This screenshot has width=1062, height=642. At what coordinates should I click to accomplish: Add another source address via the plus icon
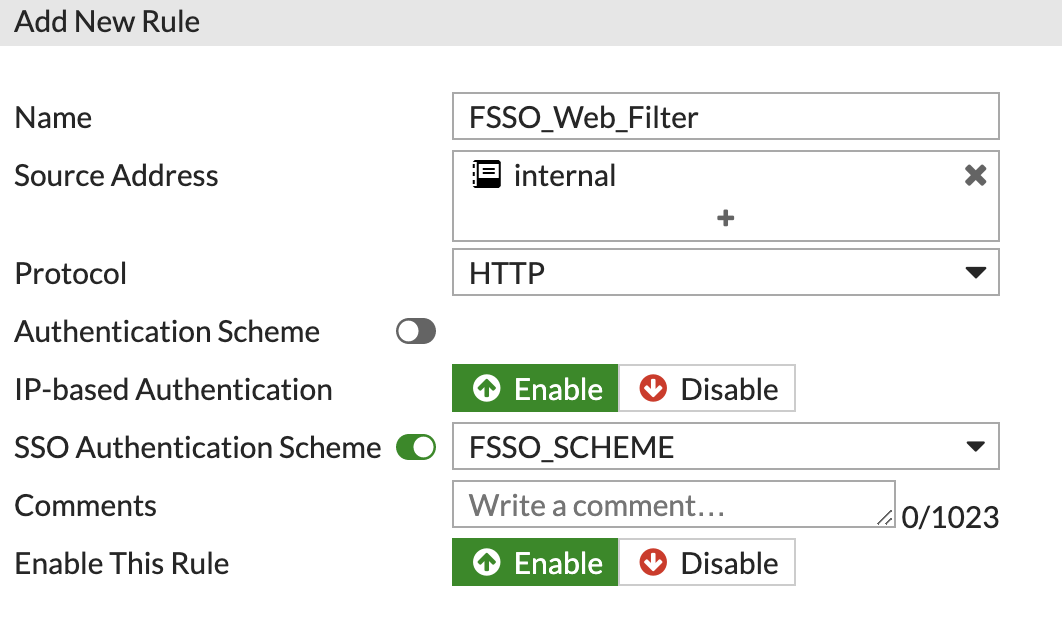pyautogui.click(x=726, y=217)
